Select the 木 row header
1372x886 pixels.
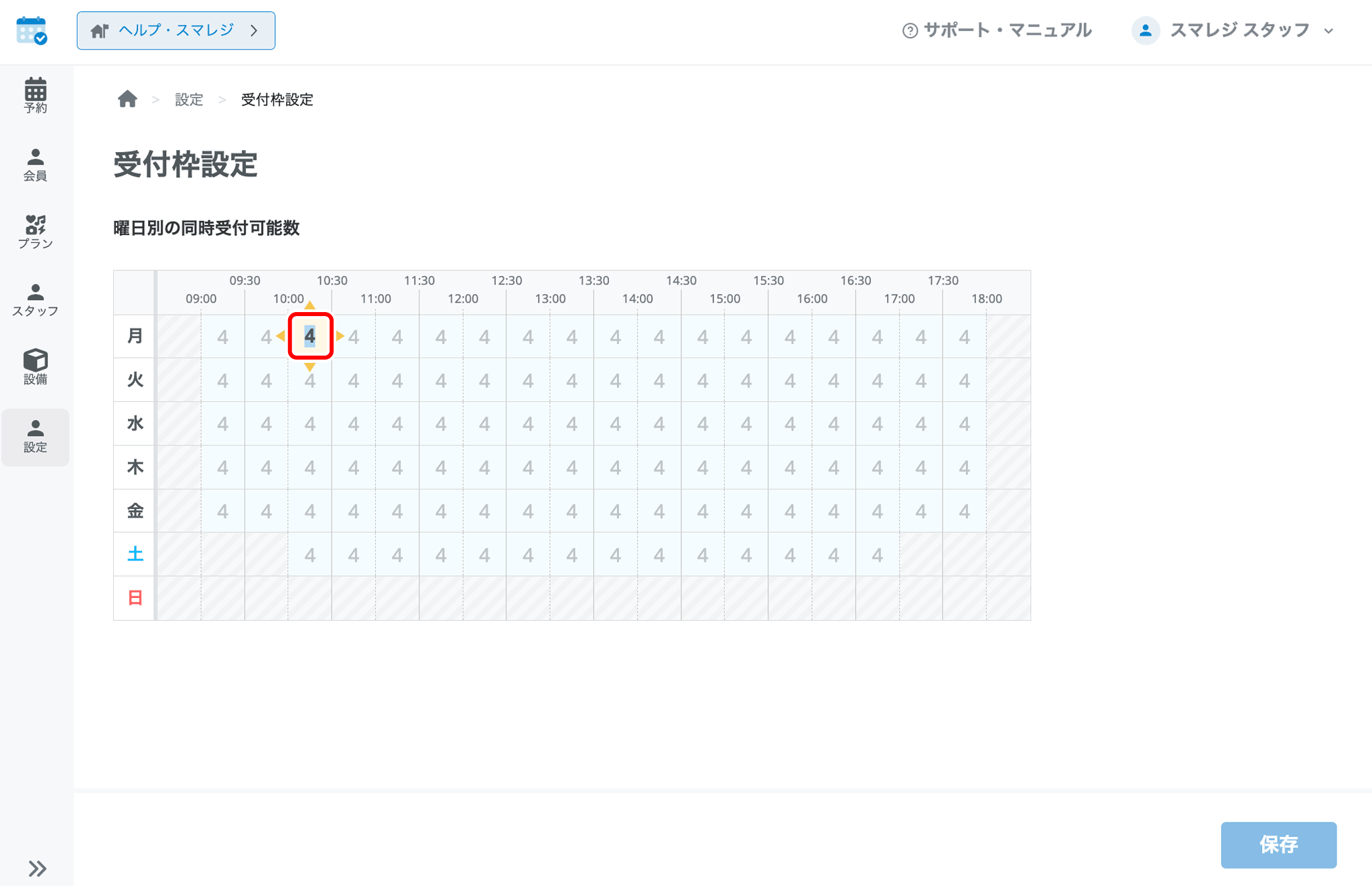(x=135, y=467)
